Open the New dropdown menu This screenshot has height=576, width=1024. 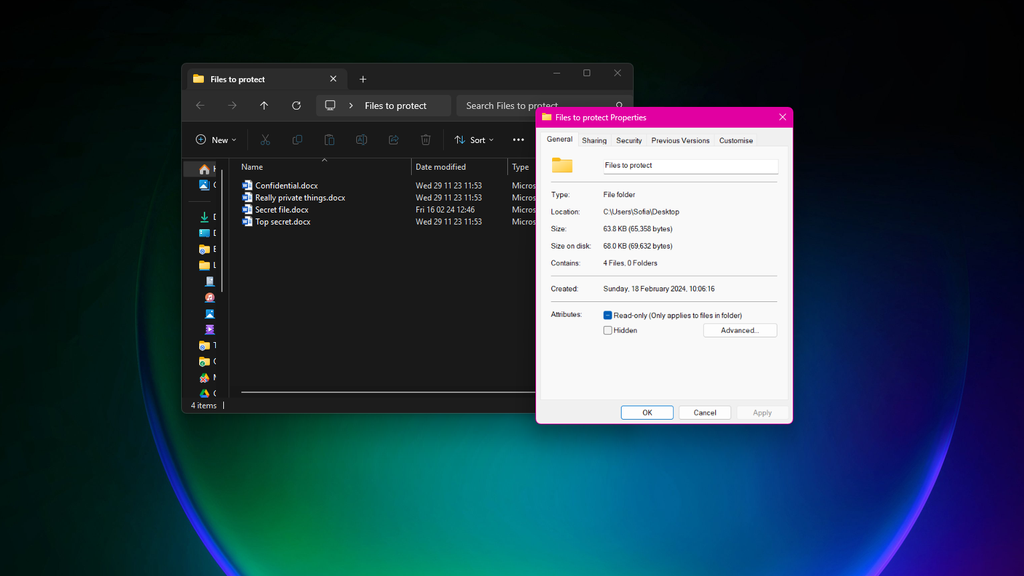215,139
